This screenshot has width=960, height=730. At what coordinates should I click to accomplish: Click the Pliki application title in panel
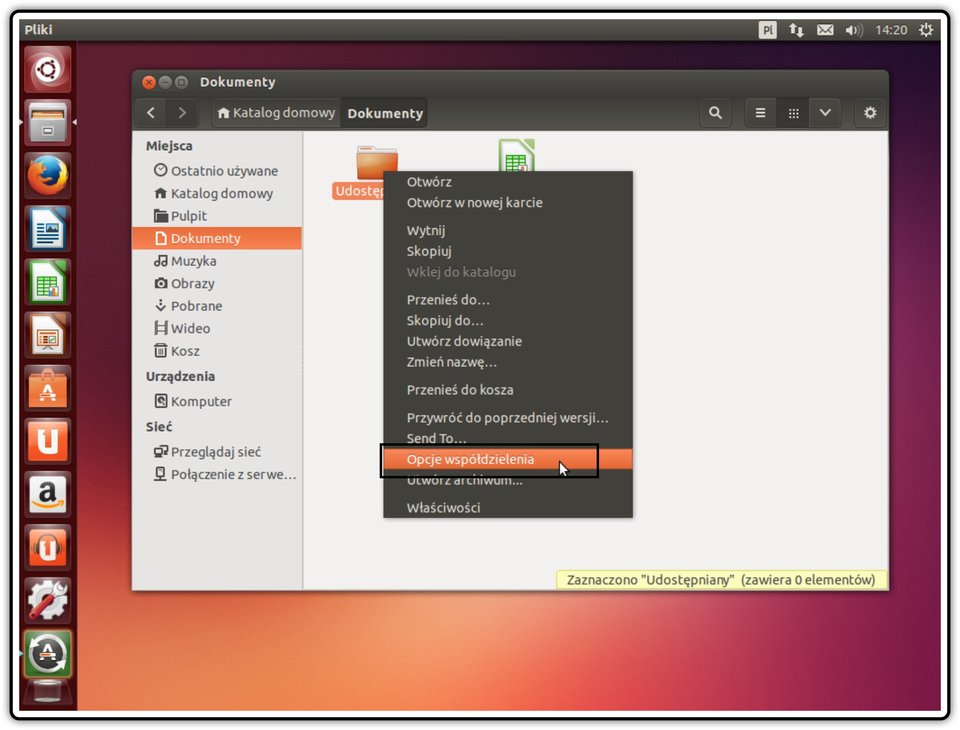coord(39,29)
